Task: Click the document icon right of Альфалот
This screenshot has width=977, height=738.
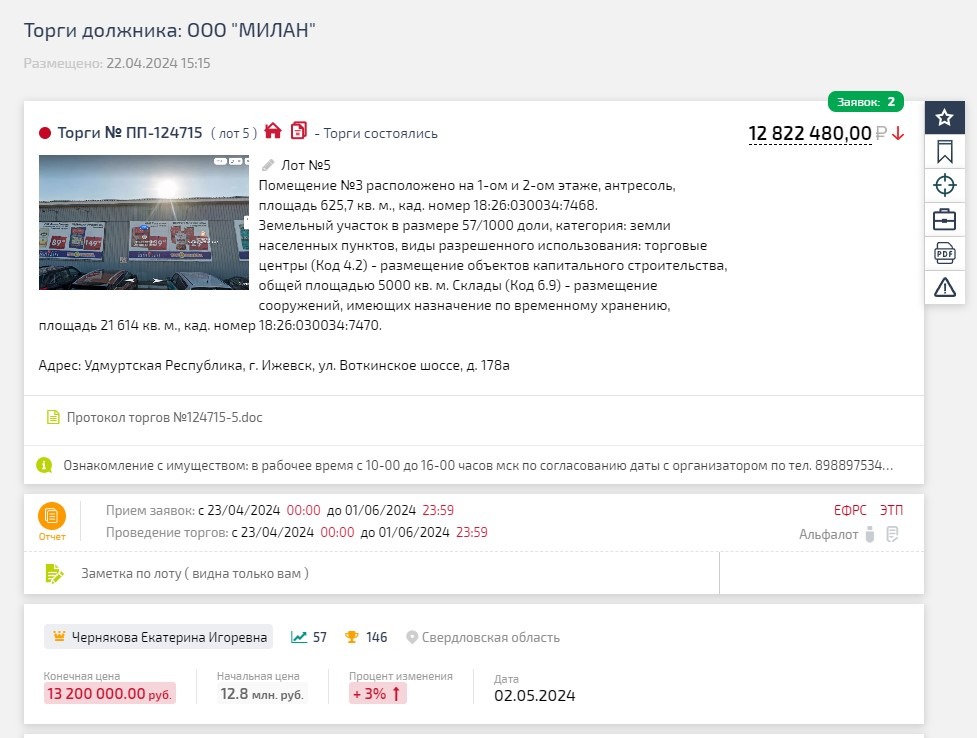Action: click(x=892, y=534)
